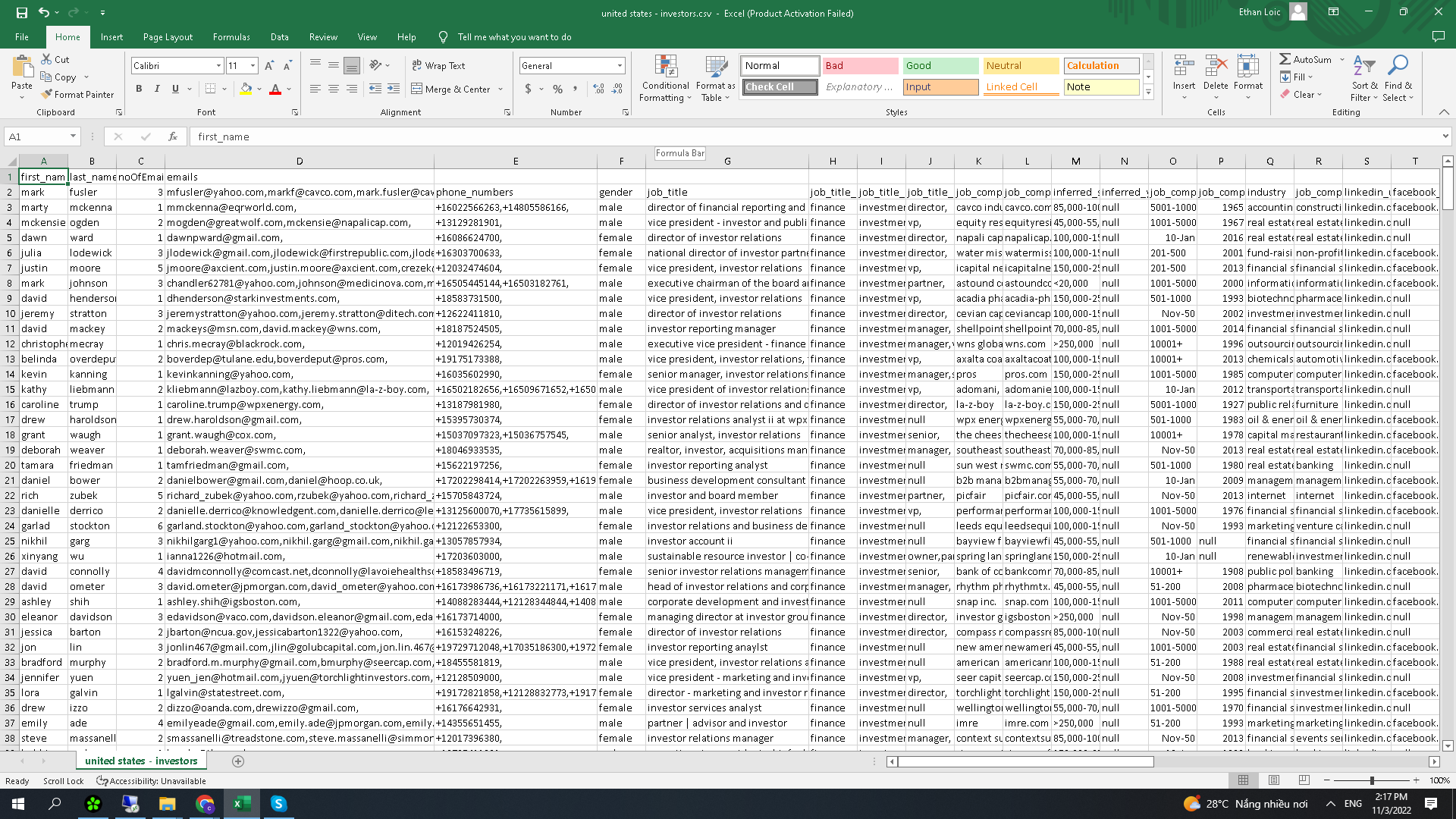Open Skype from the Windows taskbar
This screenshot has height=819, width=1456.
click(278, 804)
